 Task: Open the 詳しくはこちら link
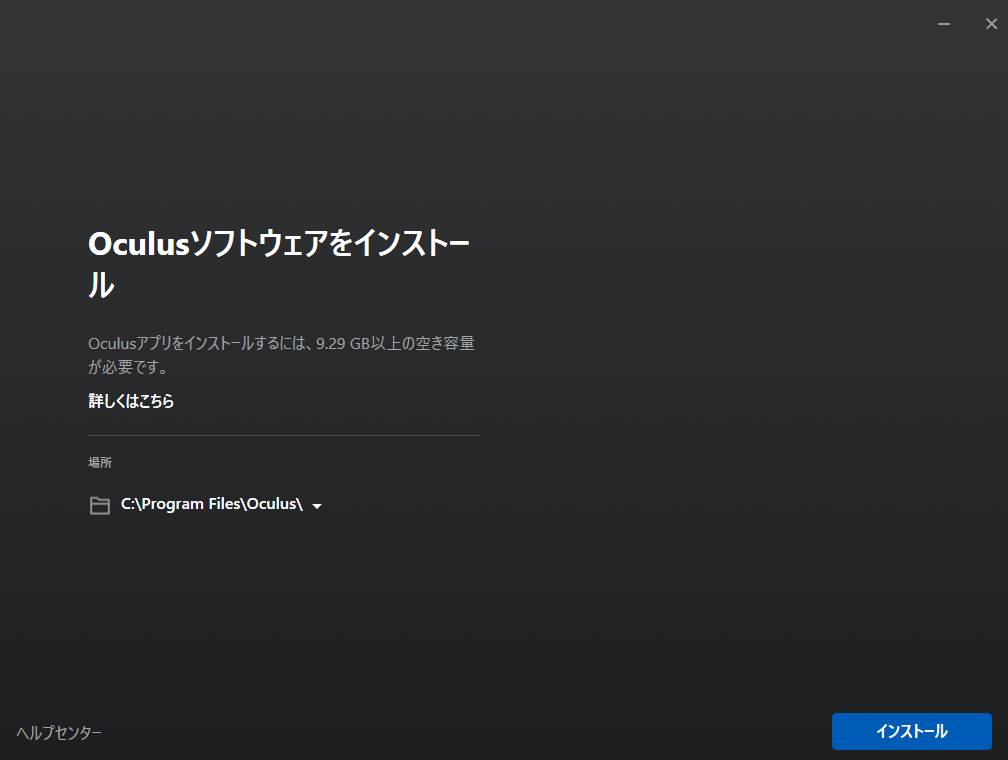pyautogui.click(x=131, y=401)
